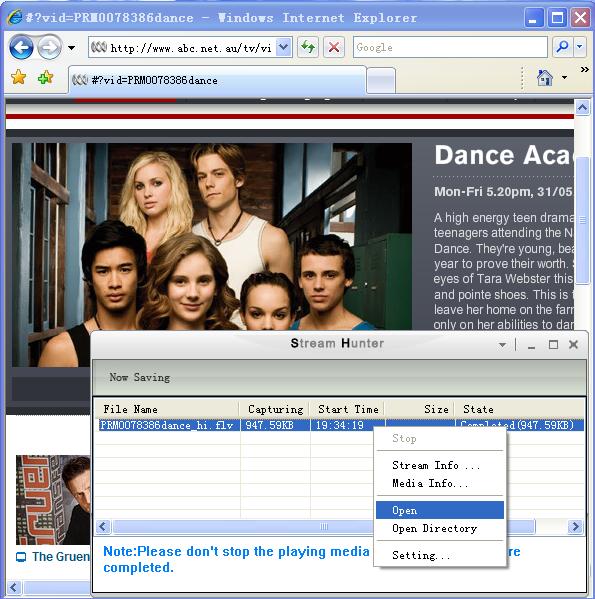
Task: Sort by the Size column header
Action: (x=419, y=409)
